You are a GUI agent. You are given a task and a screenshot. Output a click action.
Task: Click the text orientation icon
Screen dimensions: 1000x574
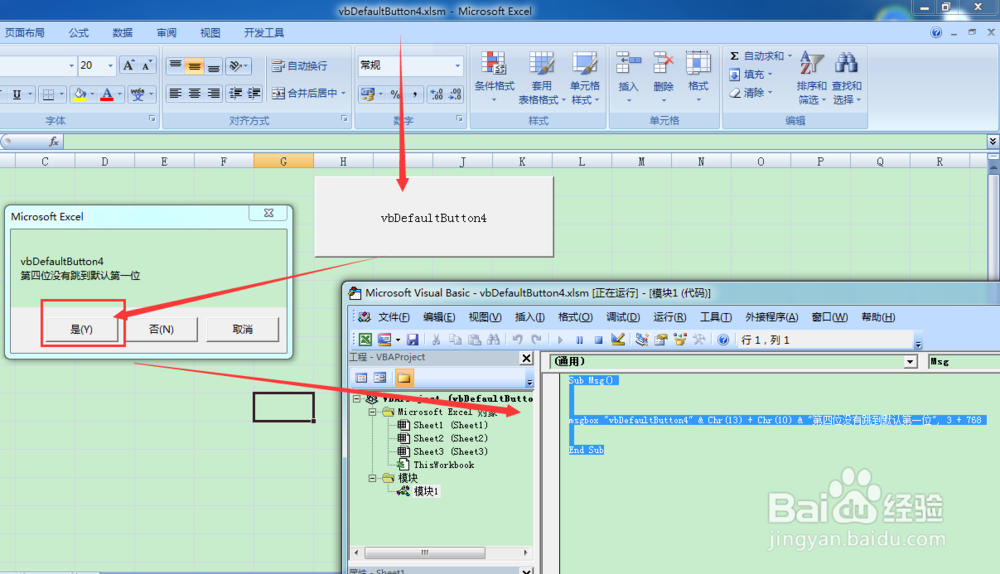[x=236, y=66]
